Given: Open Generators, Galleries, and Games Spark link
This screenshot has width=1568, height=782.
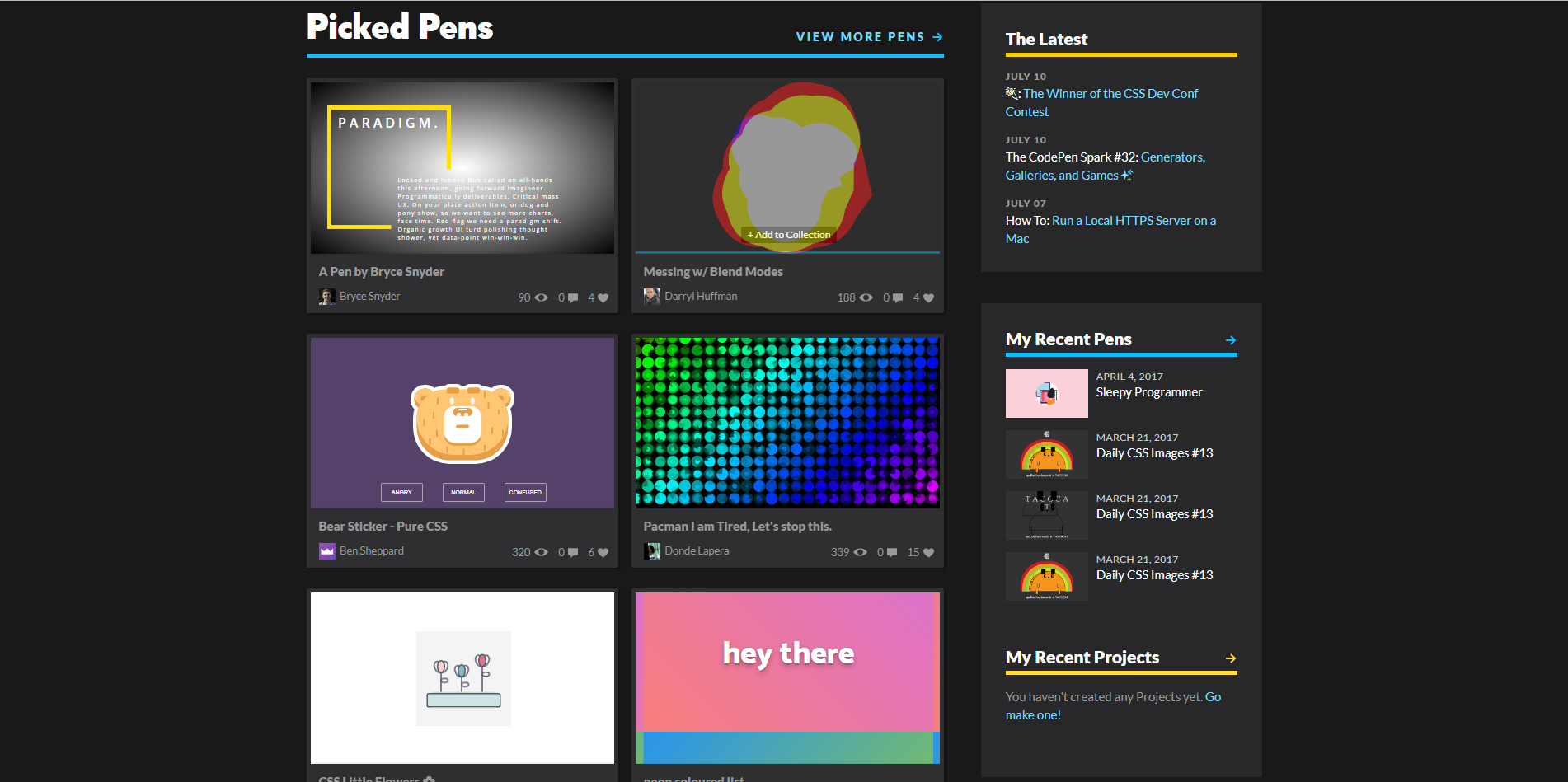Looking at the screenshot, I should [x=1172, y=157].
